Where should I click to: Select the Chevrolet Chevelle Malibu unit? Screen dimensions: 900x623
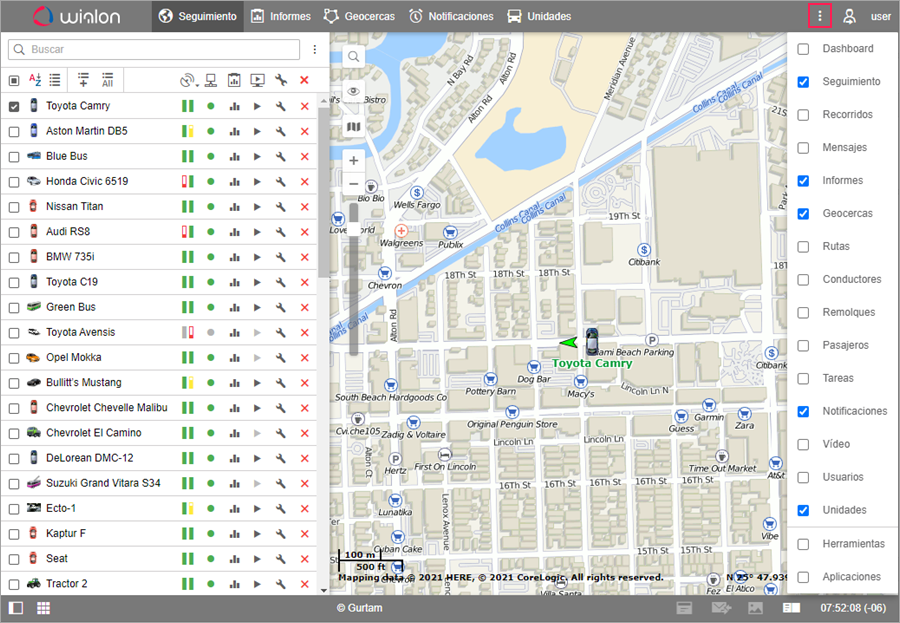pos(107,408)
